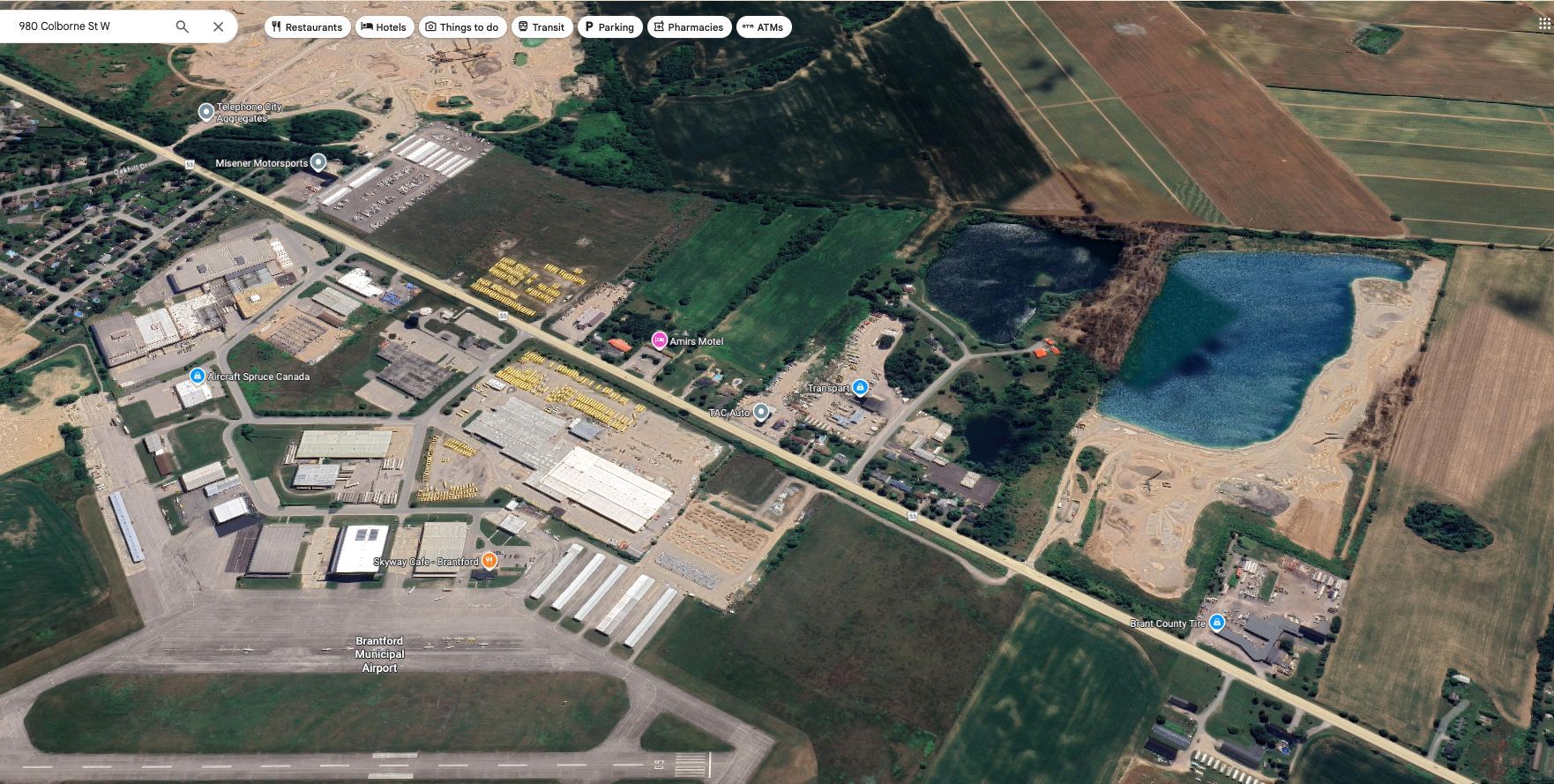Select the Things to do chip
The image size is (1554, 784).
[462, 27]
